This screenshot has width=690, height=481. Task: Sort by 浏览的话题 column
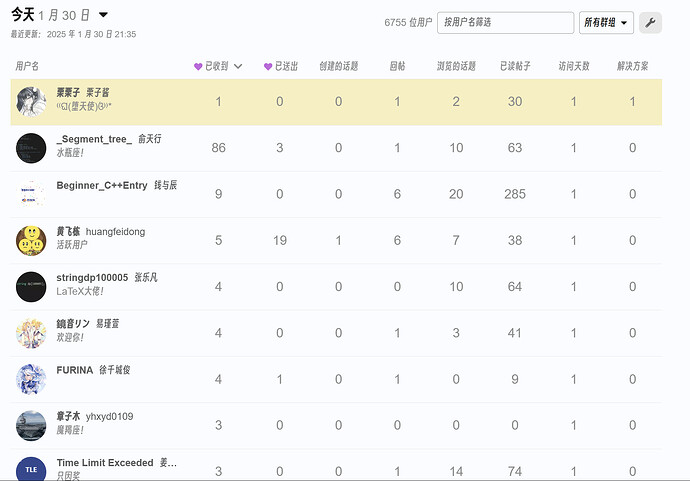[456, 66]
